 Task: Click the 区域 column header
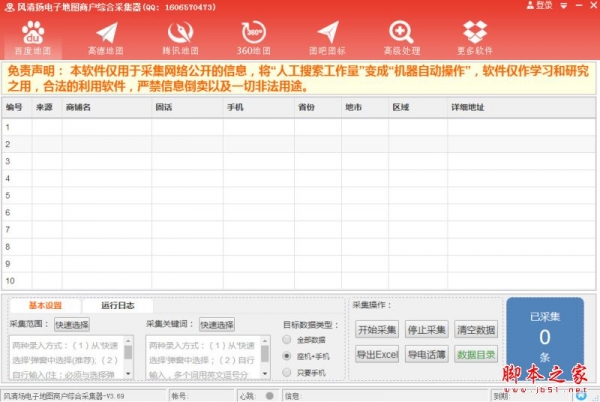pyautogui.click(x=418, y=107)
